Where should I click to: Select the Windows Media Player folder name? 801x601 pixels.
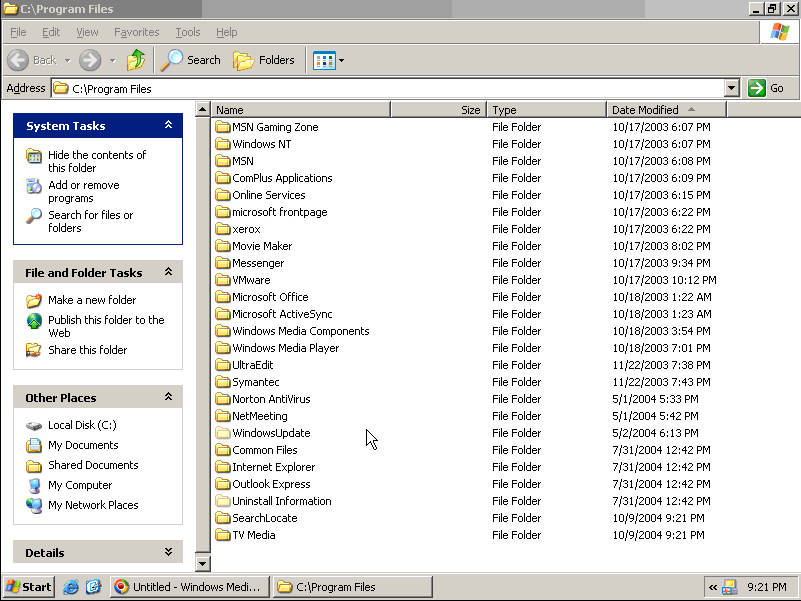[286, 348]
